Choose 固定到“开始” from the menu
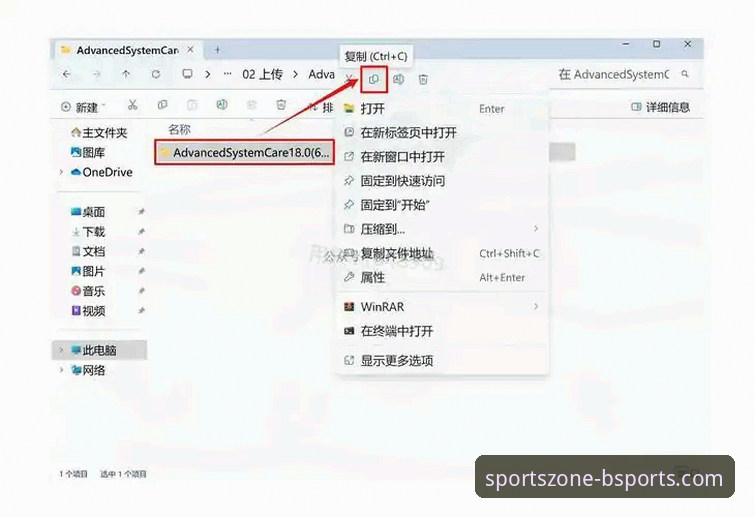Screen dimensions: 754x517 443,205
